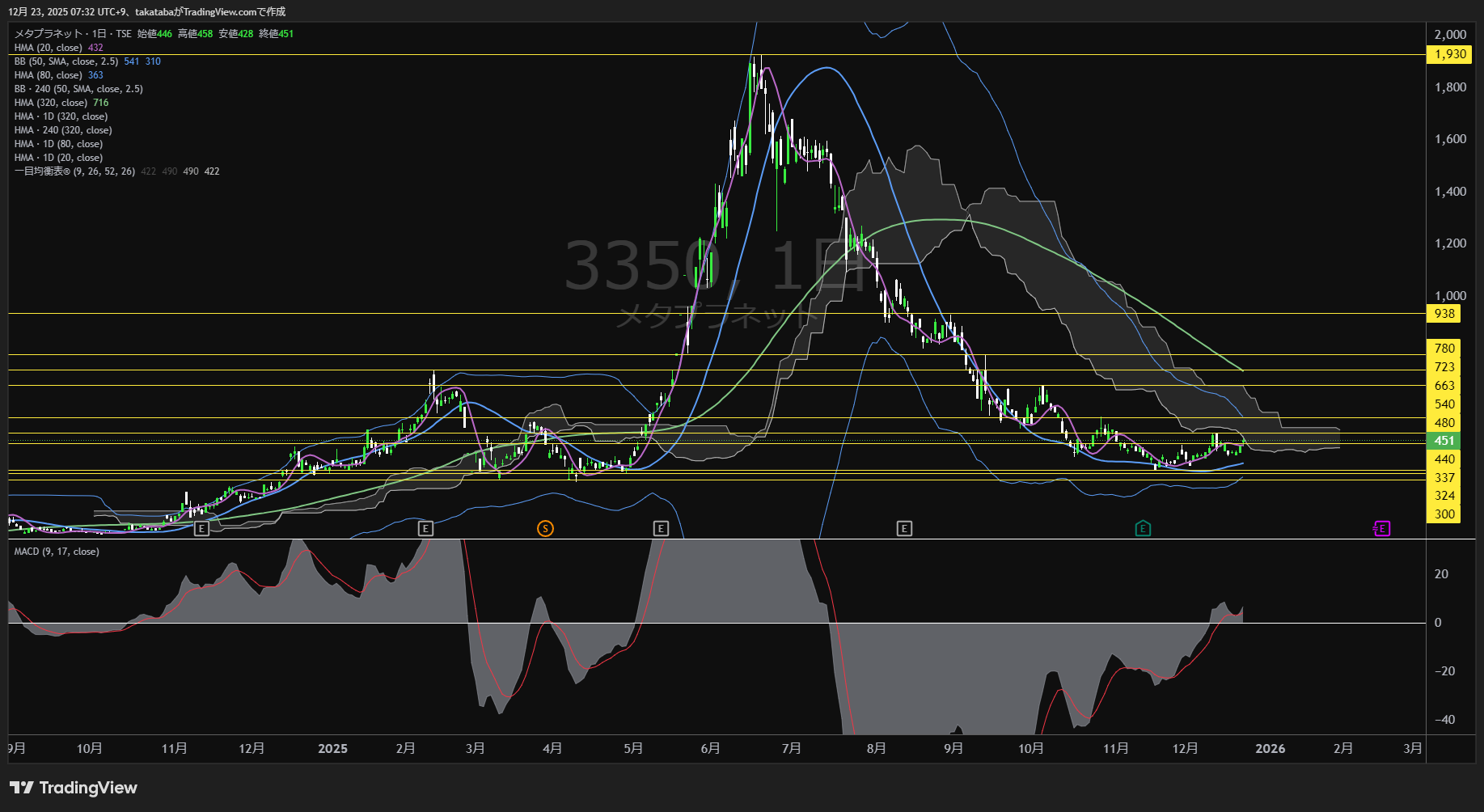Click the earnings marker above 8月
Image resolution: width=1484 pixels, height=812 pixels.
[x=904, y=529]
